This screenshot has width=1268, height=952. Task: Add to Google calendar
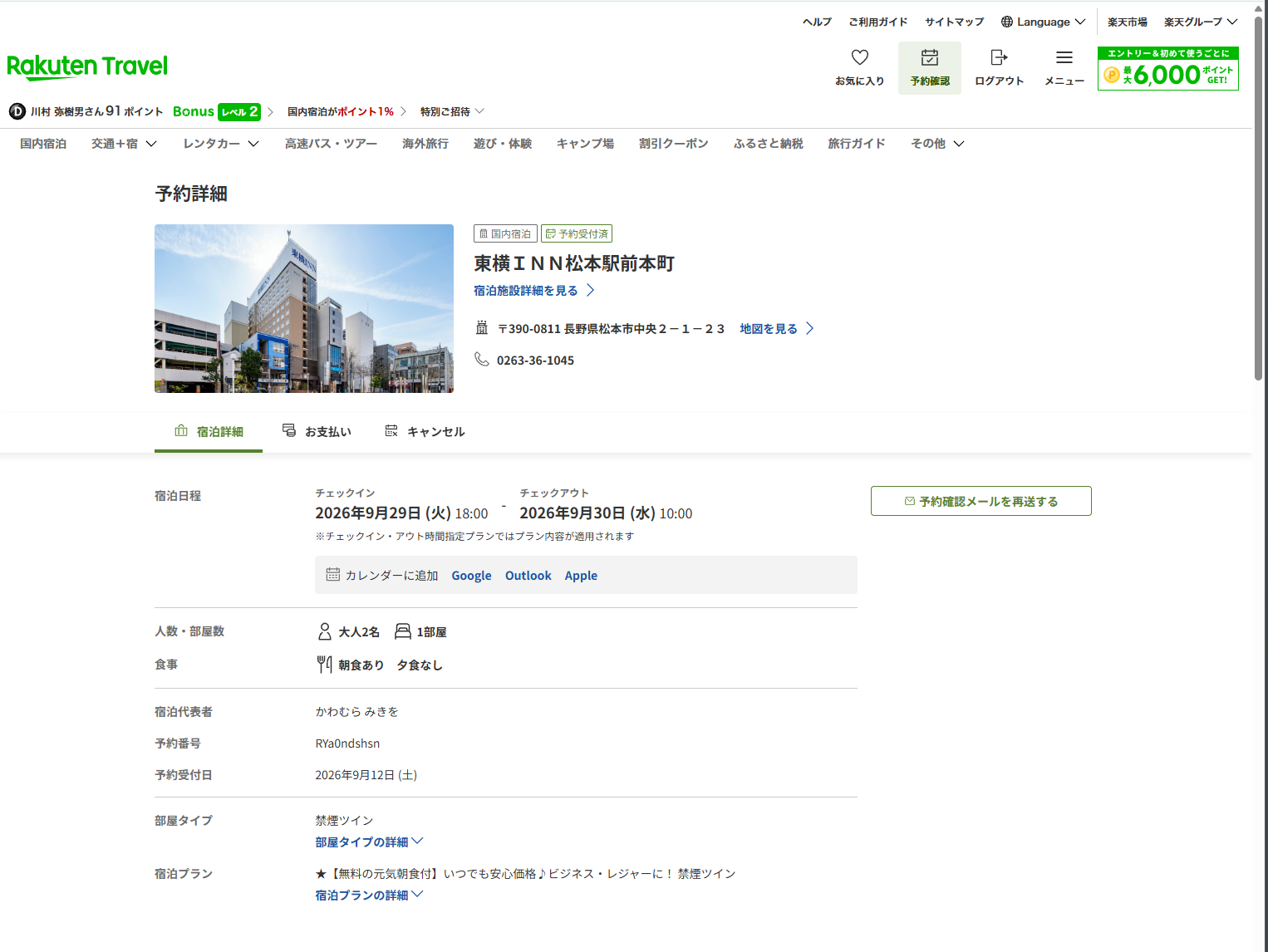(471, 576)
